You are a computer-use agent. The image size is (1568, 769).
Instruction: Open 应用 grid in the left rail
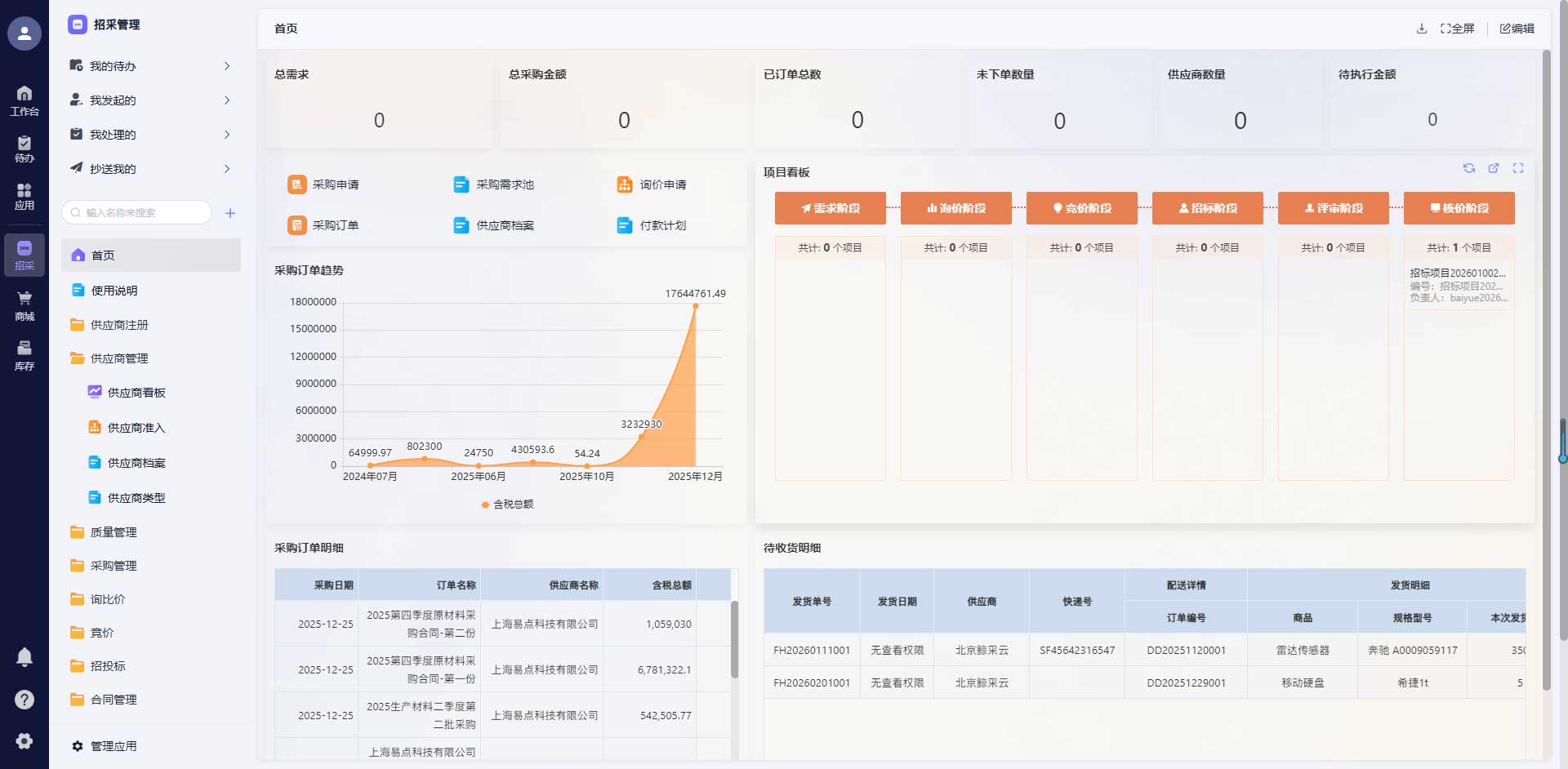tap(24, 197)
